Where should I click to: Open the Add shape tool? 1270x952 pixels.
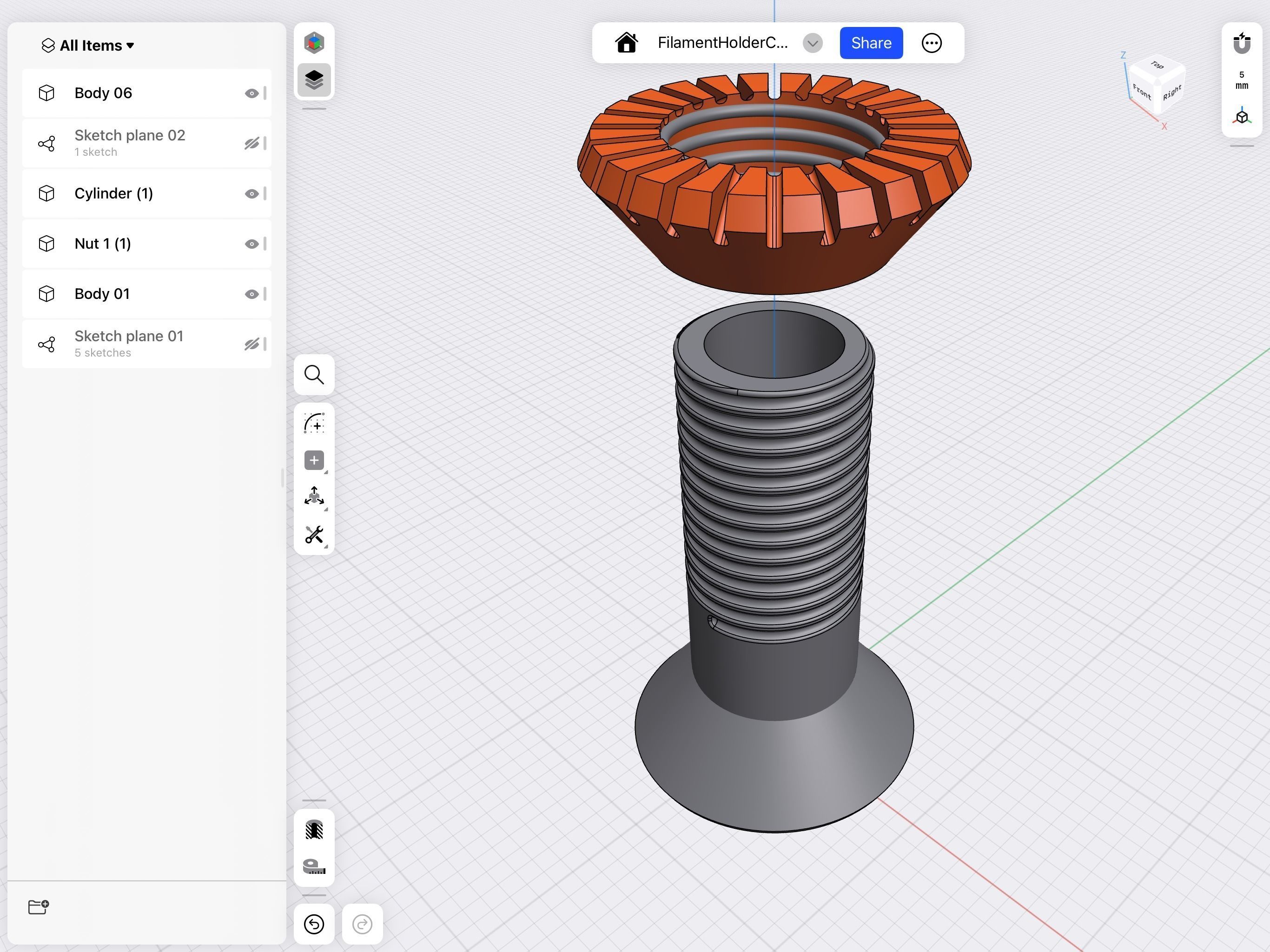pyautogui.click(x=314, y=461)
